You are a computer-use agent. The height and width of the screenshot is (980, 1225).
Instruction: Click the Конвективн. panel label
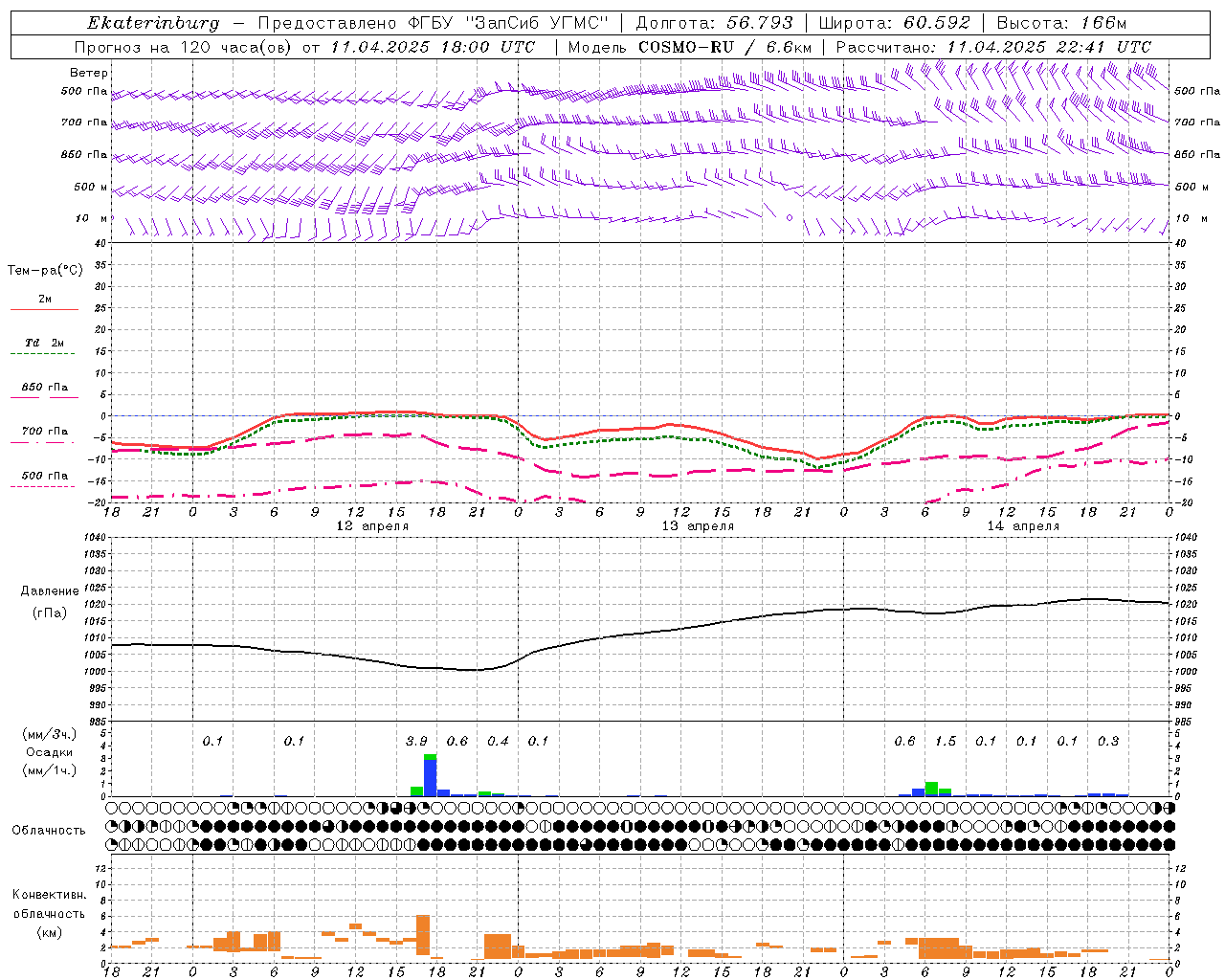tap(49, 895)
